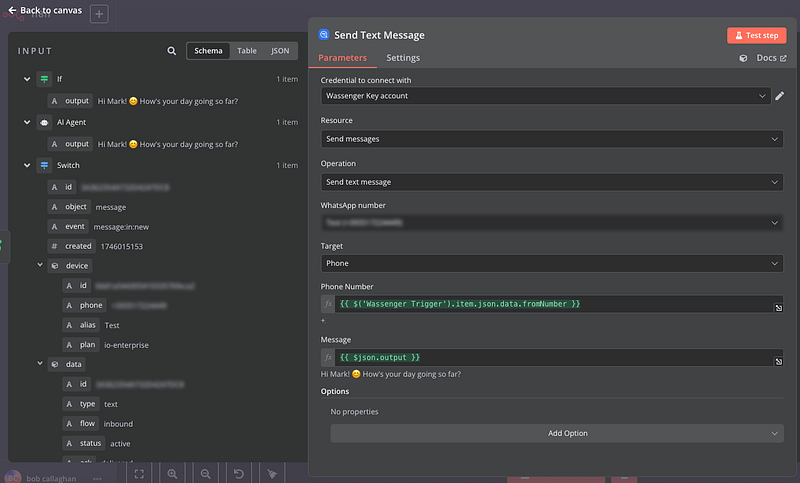Switch input view to JSON
The width and height of the screenshot is (800, 483).
pyautogui.click(x=280, y=51)
